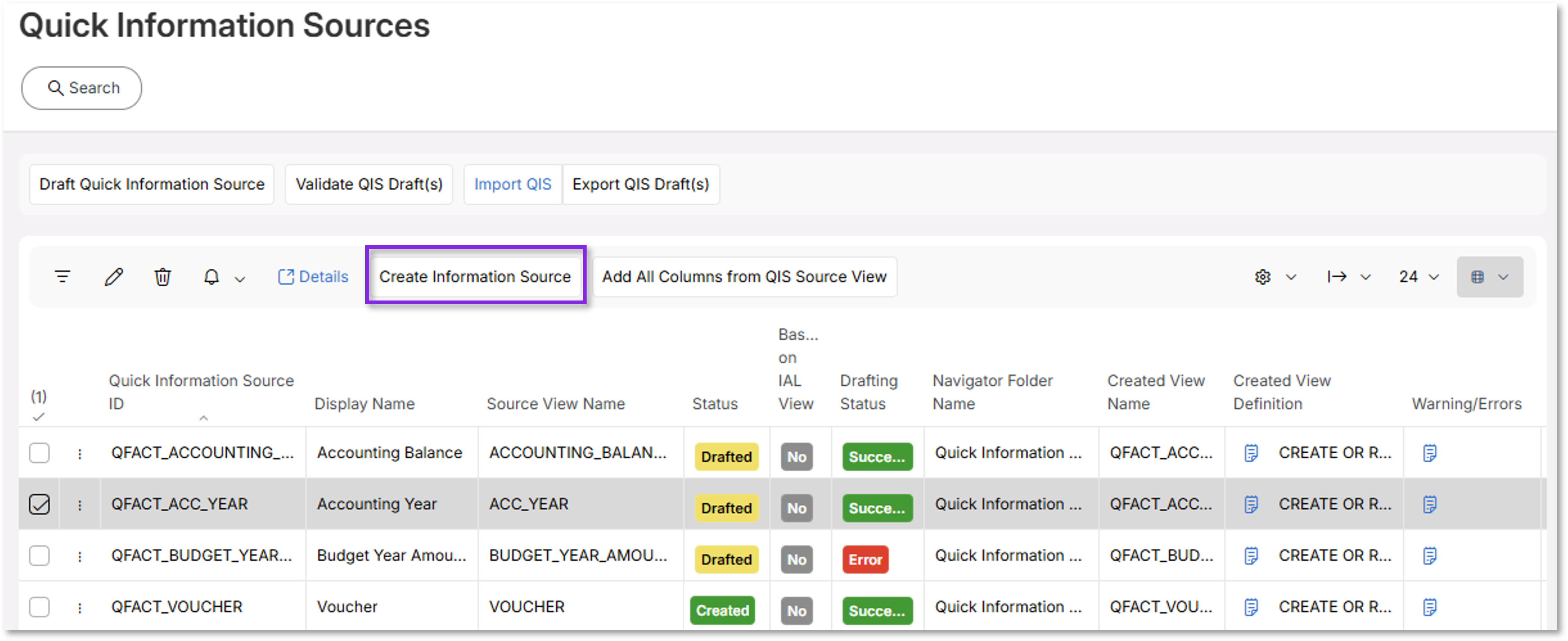
Task: Check the QFACT_VOUCHER row checkbox
Action: (40, 607)
